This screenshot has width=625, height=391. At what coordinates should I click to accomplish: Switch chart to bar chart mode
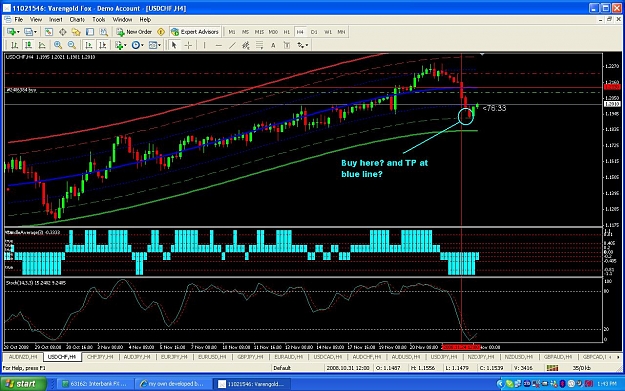(14, 45)
